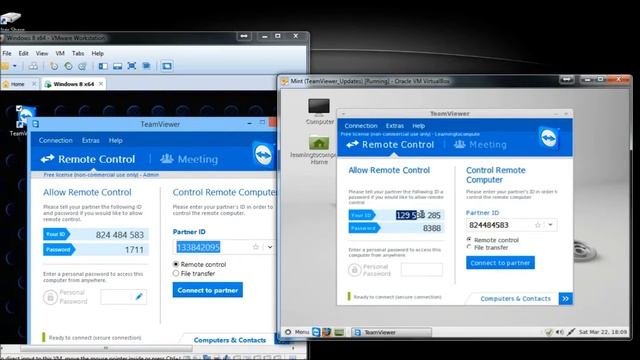Close the Home tab in VMware

click(x=34, y=84)
